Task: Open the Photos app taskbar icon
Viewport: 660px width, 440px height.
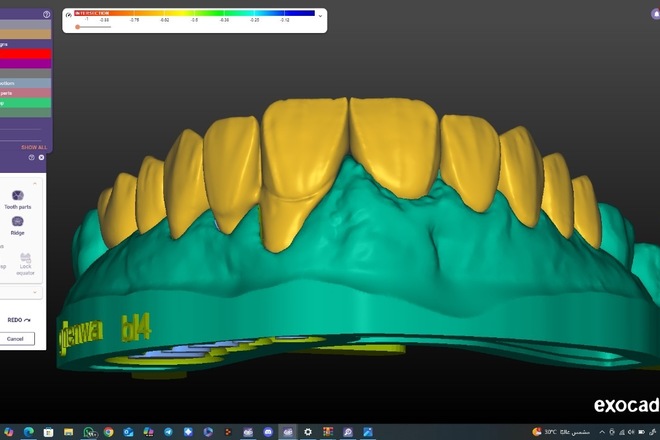Action: (x=368, y=432)
